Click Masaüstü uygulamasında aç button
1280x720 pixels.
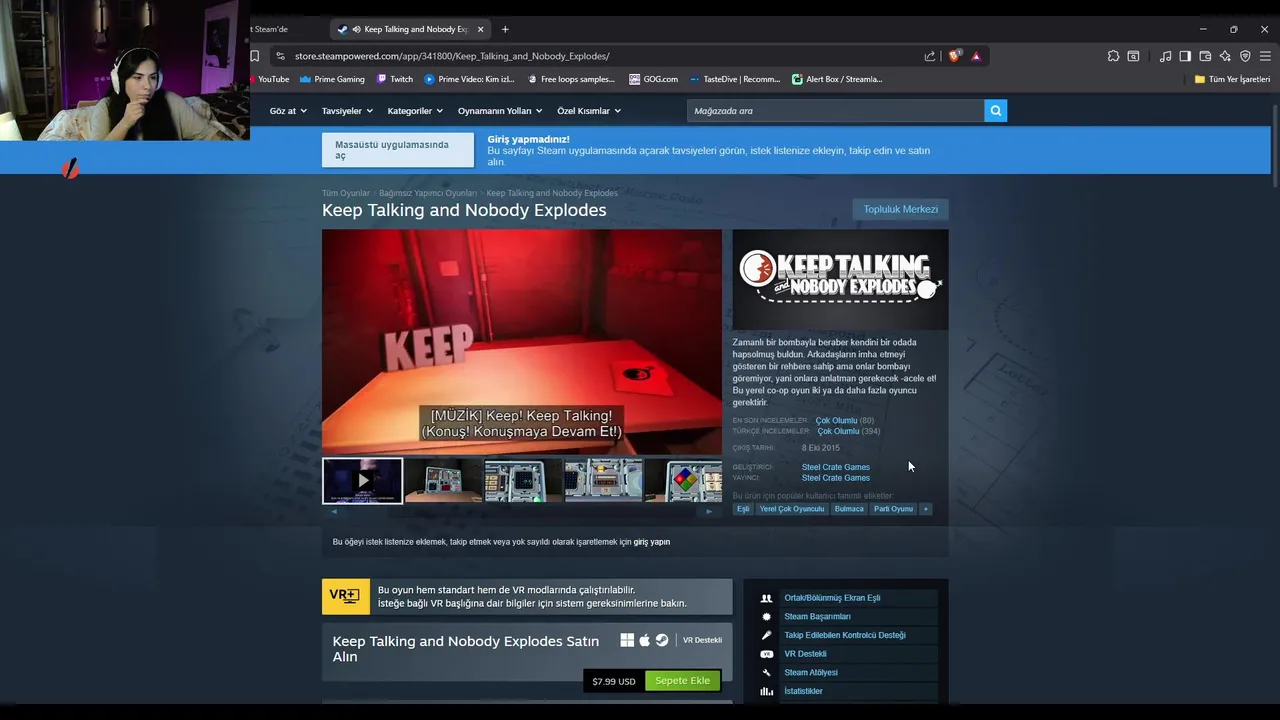(397, 150)
